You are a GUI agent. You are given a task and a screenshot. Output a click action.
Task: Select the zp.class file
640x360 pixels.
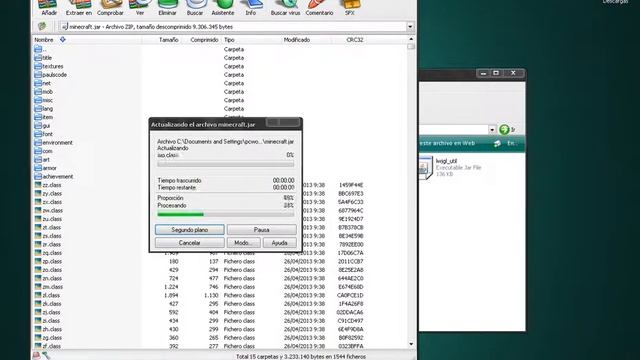(48, 262)
